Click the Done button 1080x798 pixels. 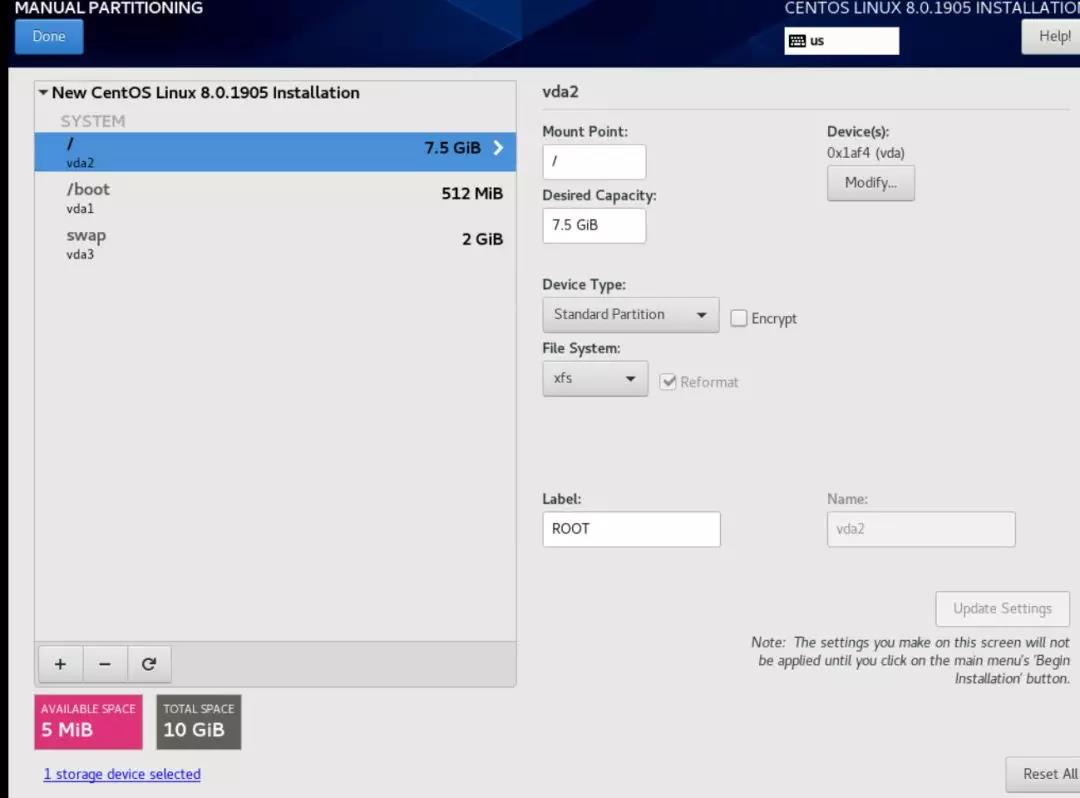49,36
